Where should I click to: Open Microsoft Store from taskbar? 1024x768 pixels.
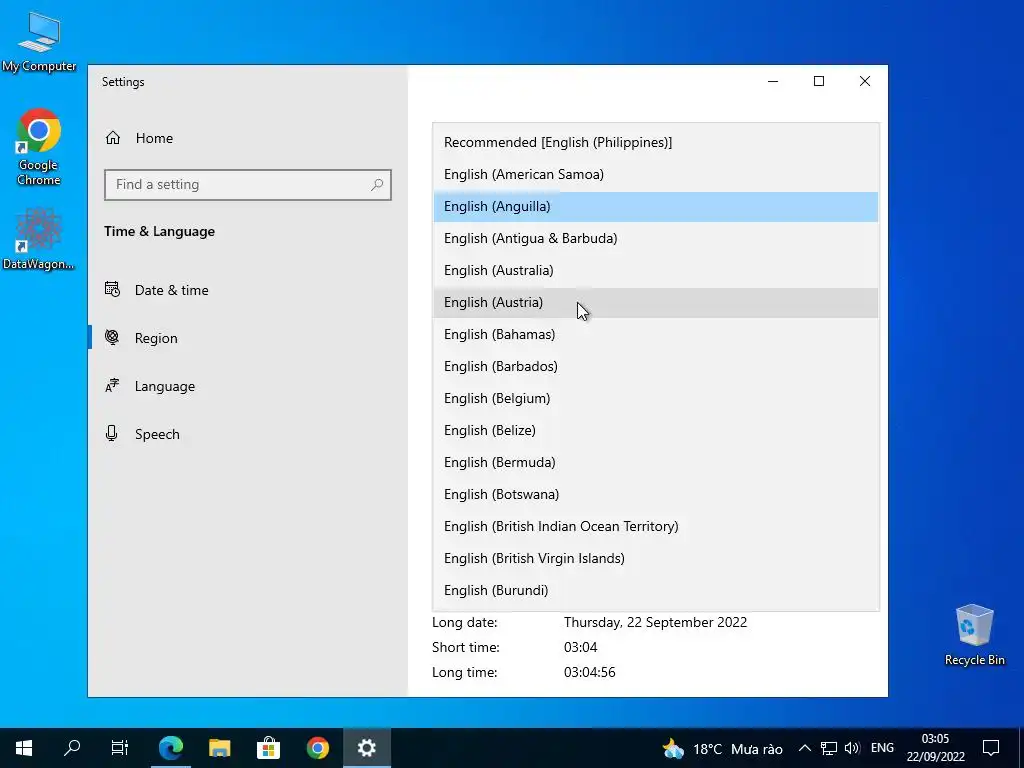click(268, 748)
